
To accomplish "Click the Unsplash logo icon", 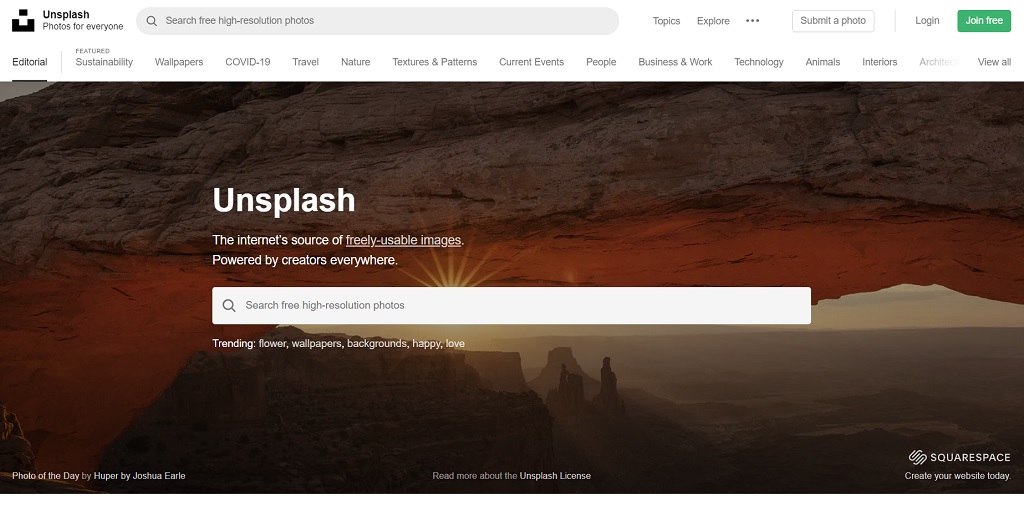I will click(x=23, y=20).
